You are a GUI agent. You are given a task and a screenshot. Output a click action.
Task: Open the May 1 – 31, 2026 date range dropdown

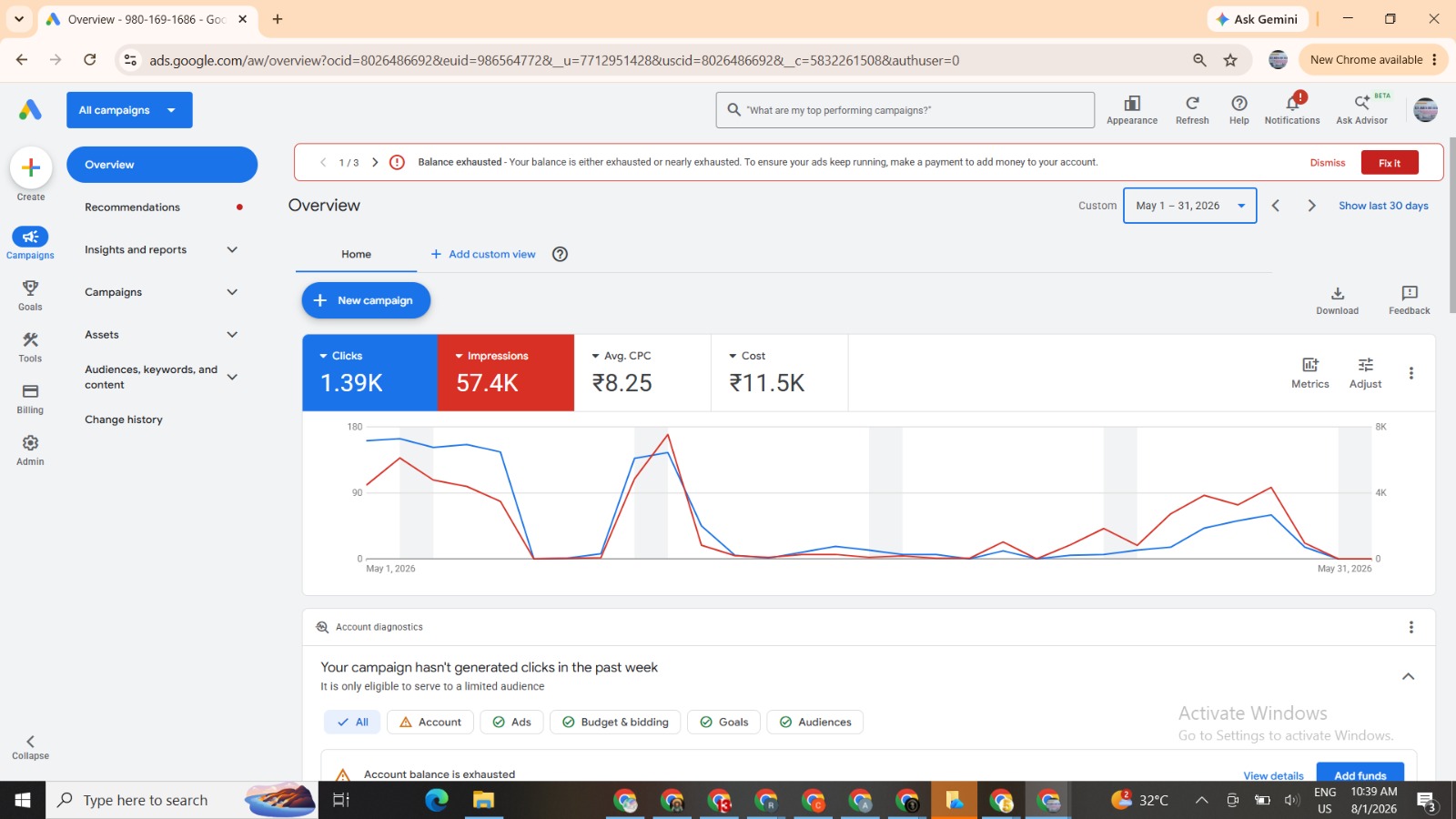pyautogui.click(x=1189, y=206)
